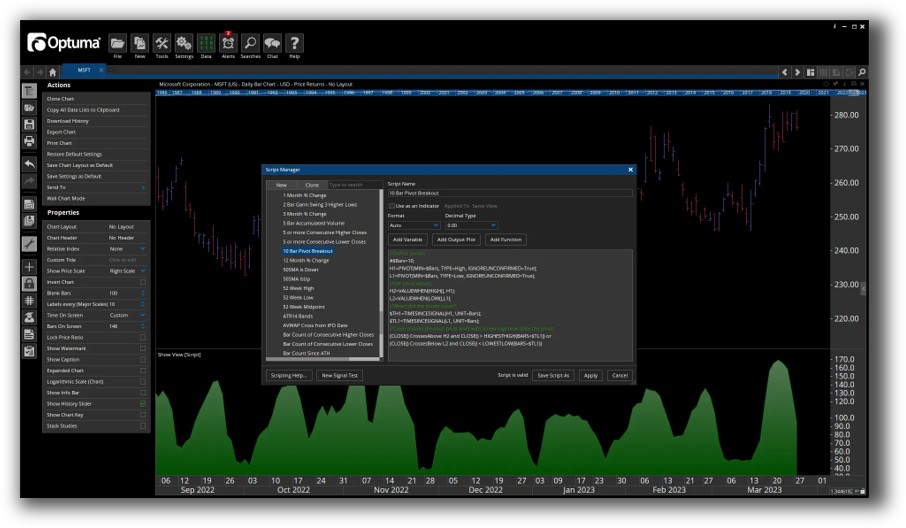Click the Add Variable button

(x=407, y=240)
